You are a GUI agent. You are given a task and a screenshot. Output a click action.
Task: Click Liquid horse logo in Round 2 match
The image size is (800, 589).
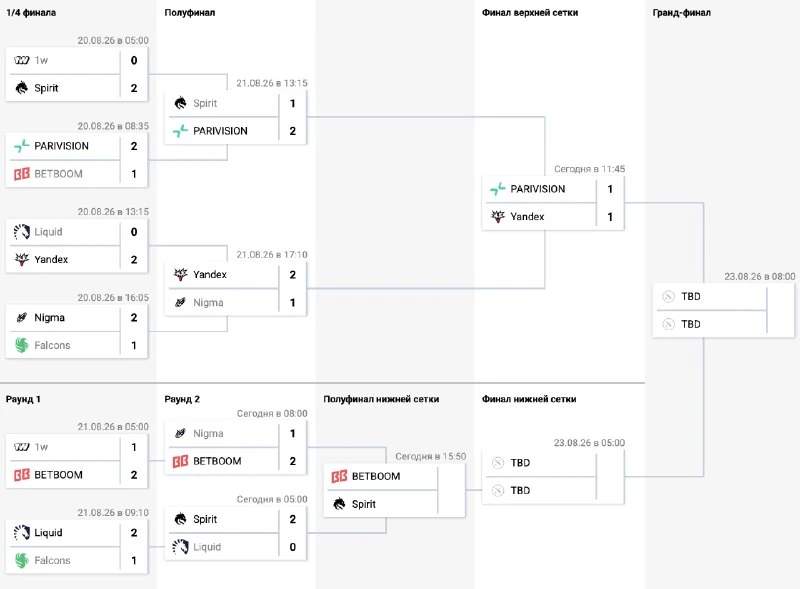[x=181, y=547]
